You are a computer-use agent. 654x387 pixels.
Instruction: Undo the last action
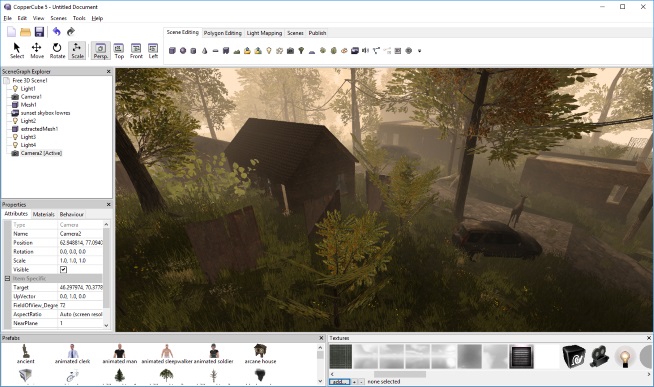[57, 32]
